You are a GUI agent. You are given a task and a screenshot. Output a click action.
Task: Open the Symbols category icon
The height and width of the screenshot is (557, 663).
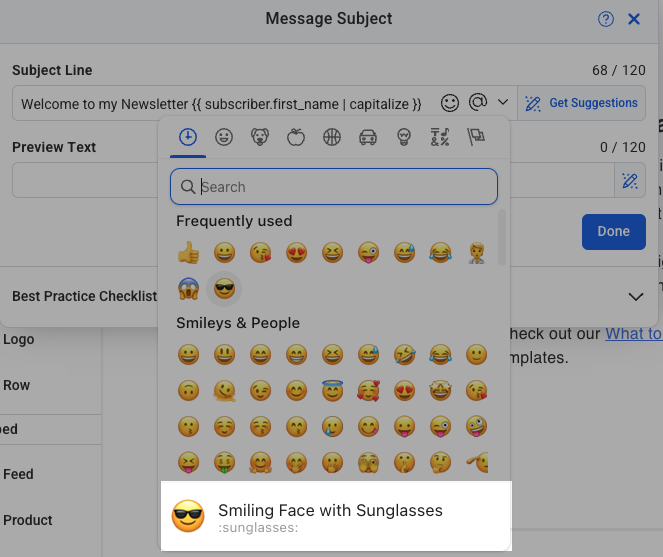click(440, 138)
